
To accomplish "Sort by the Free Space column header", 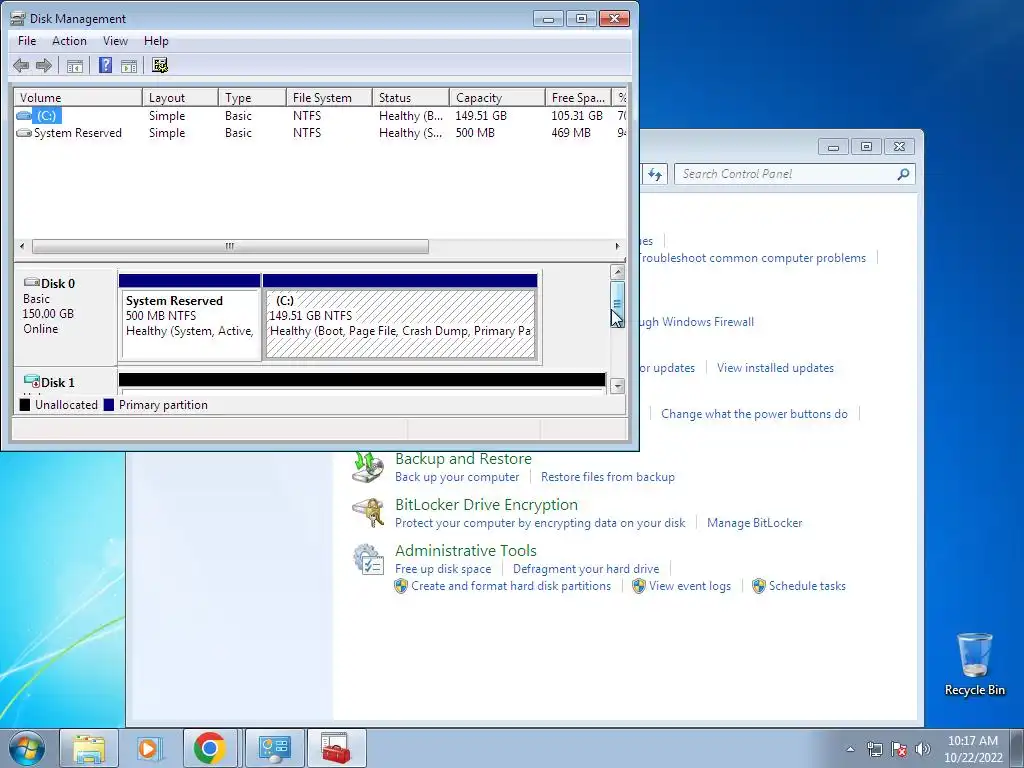I will 578,97.
